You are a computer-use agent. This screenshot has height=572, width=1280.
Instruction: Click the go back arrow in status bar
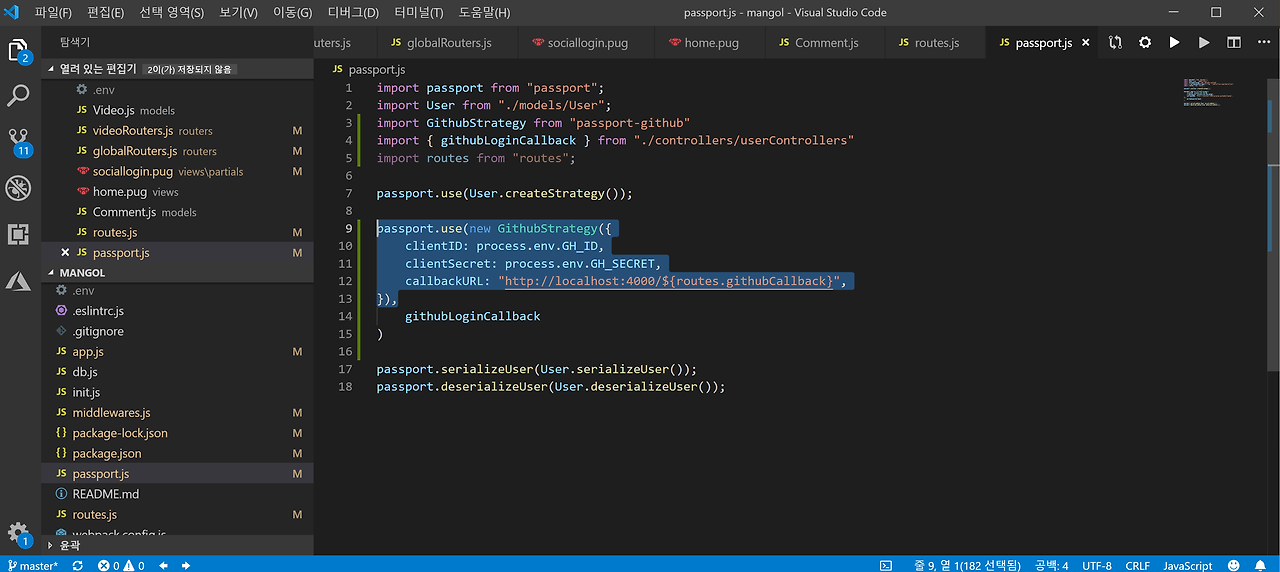coord(163,565)
